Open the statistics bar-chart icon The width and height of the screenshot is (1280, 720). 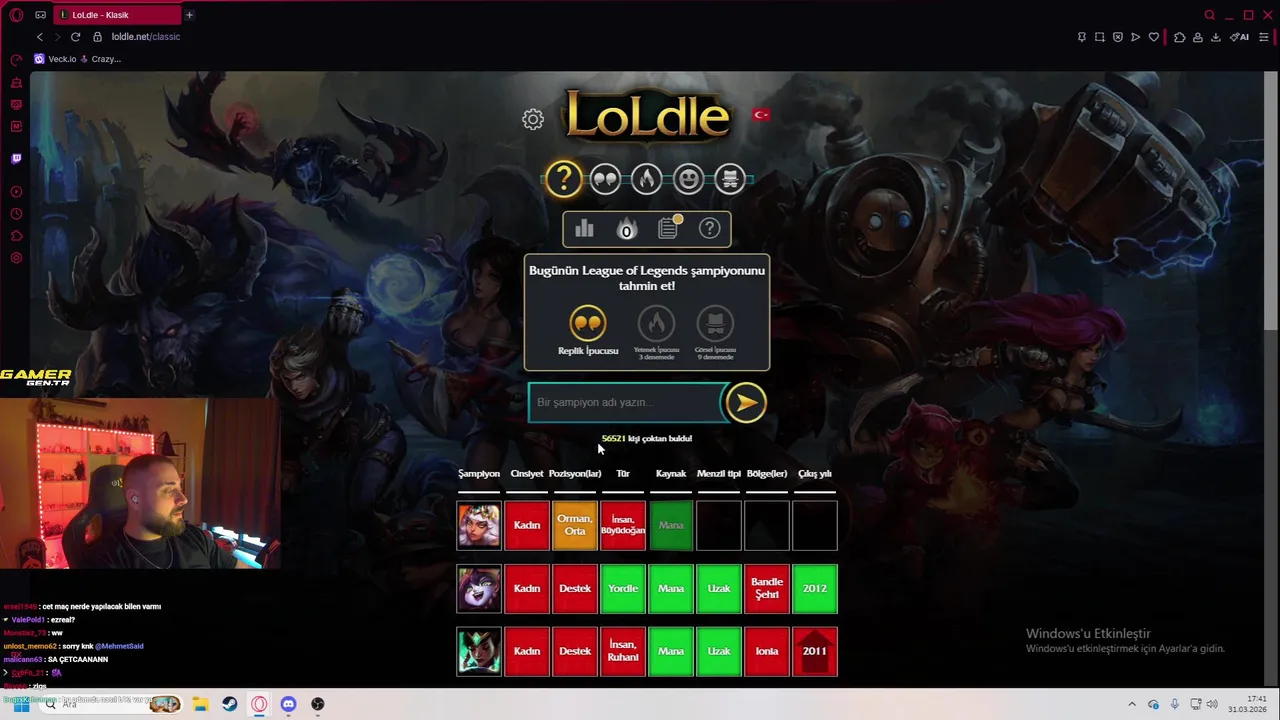584,229
